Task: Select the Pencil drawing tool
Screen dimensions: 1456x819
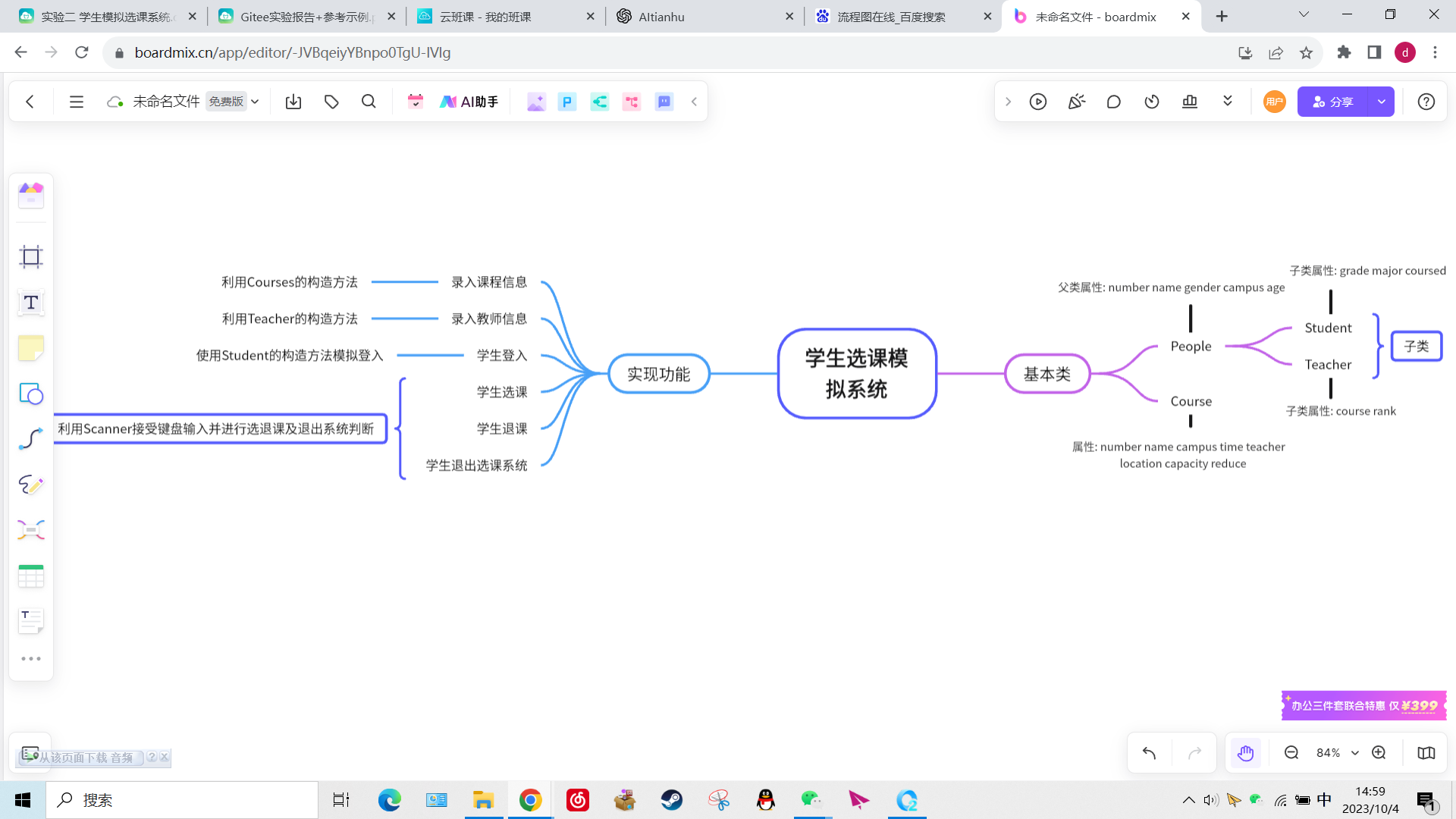Action: 30,485
